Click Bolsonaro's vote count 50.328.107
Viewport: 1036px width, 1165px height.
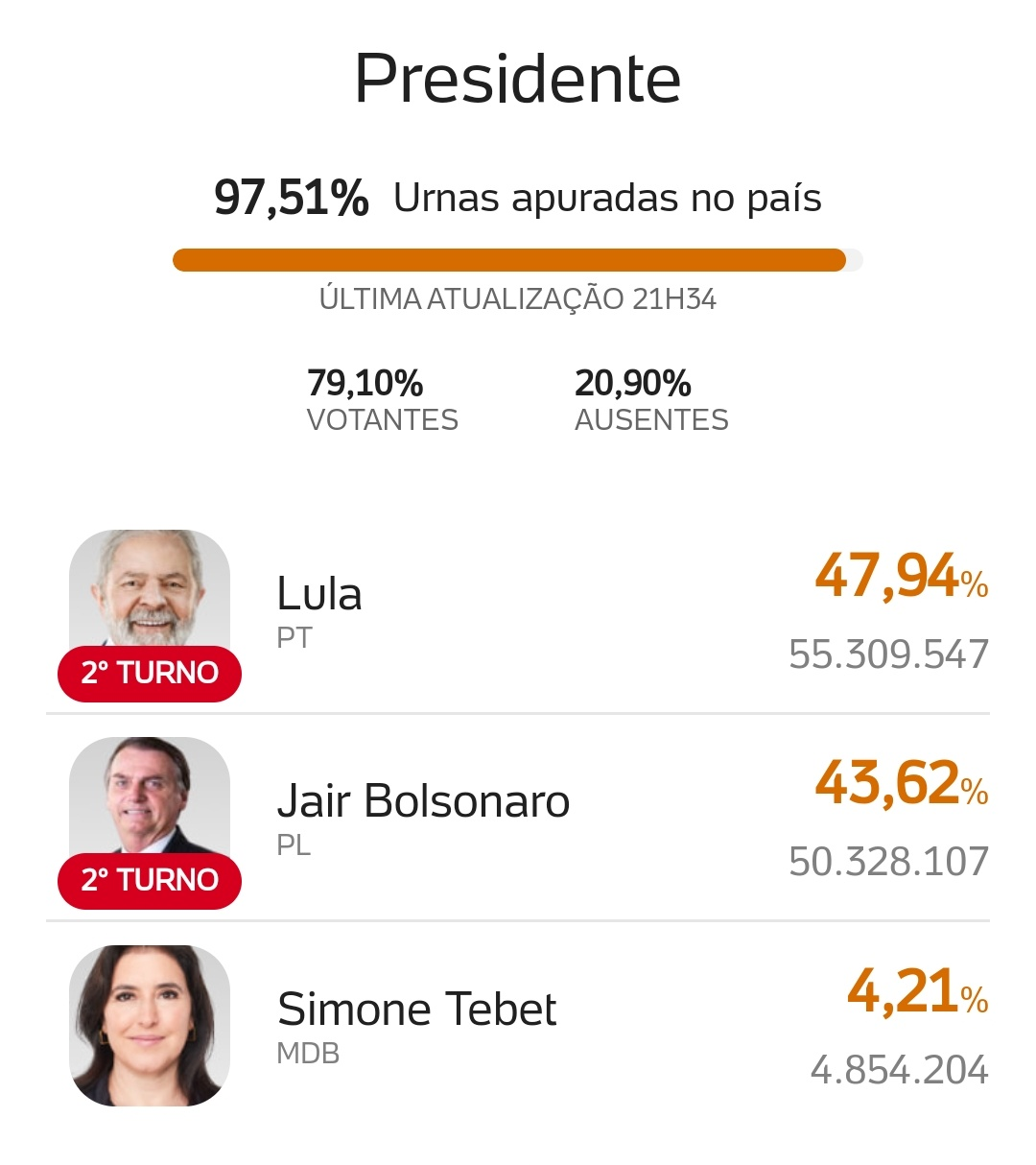[x=888, y=862]
